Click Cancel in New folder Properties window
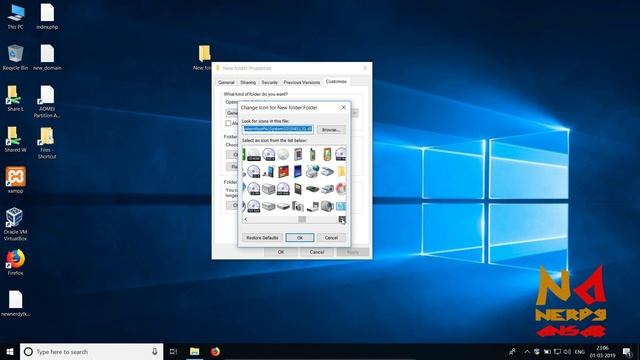Screen dimensions: 640x360 point(317,252)
